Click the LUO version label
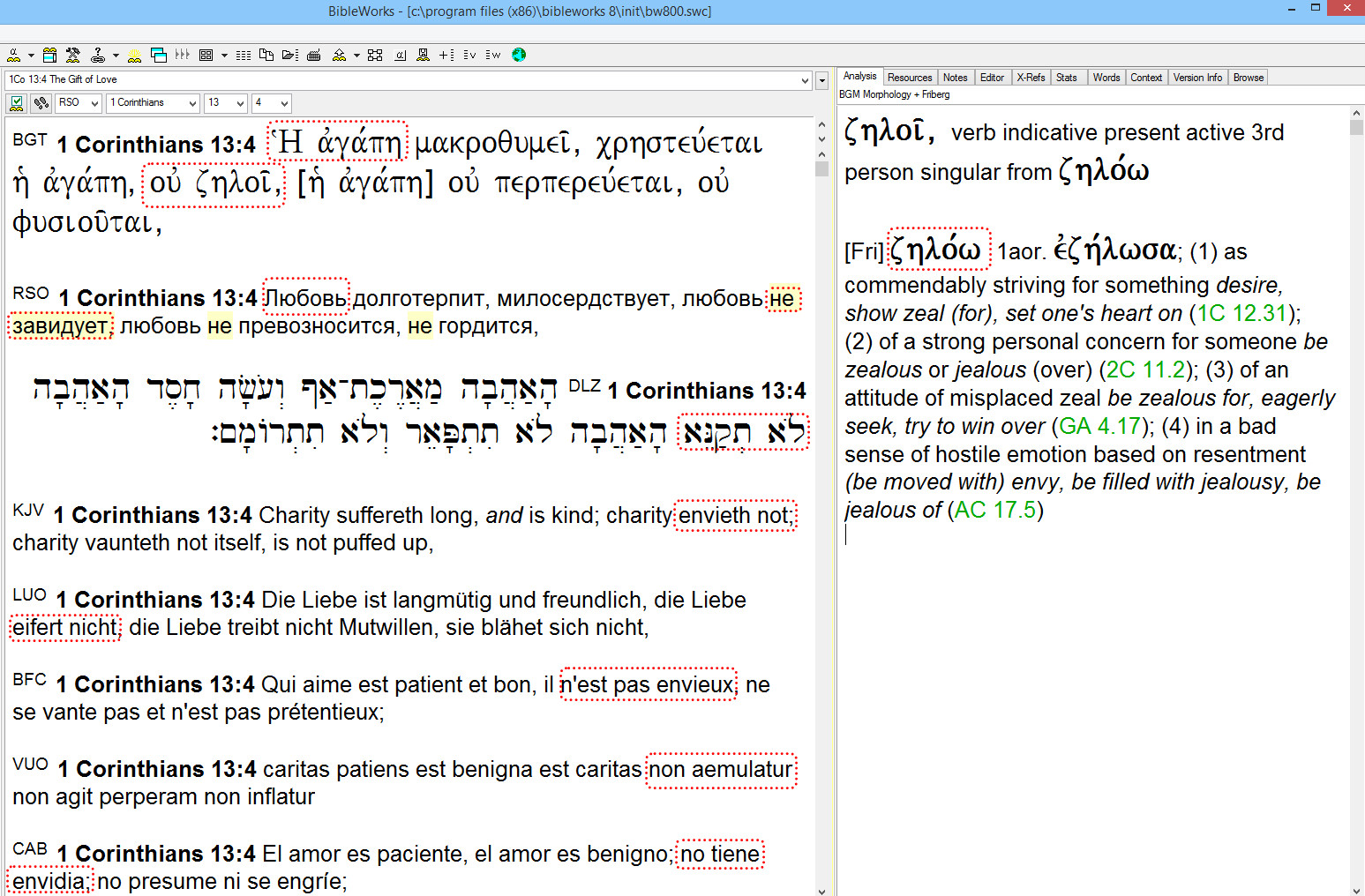 tap(29, 595)
